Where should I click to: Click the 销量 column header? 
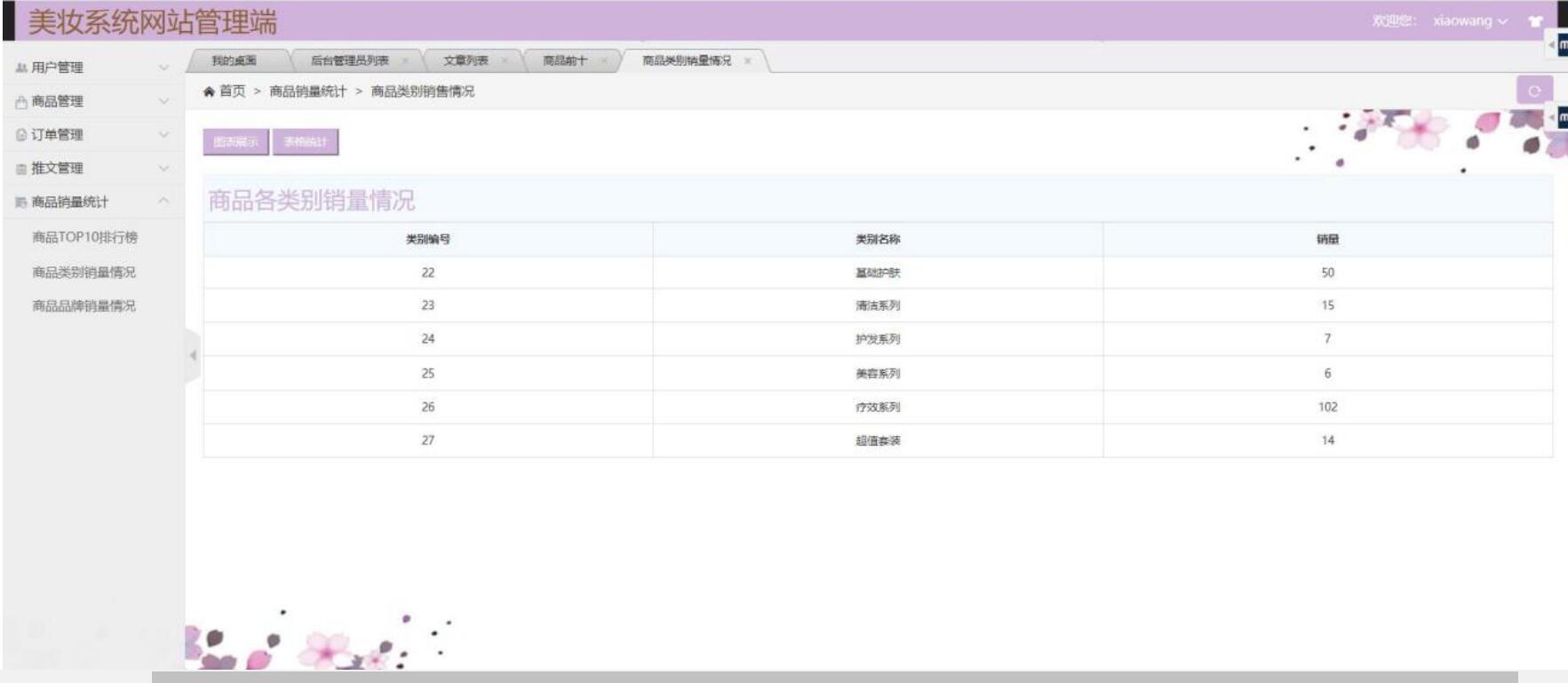1328,239
